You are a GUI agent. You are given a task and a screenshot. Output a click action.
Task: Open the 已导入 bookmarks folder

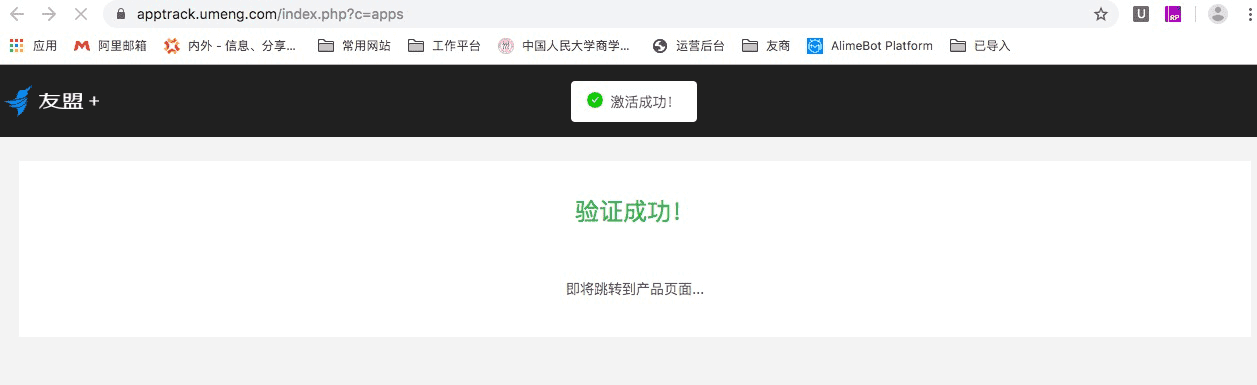click(980, 46)
